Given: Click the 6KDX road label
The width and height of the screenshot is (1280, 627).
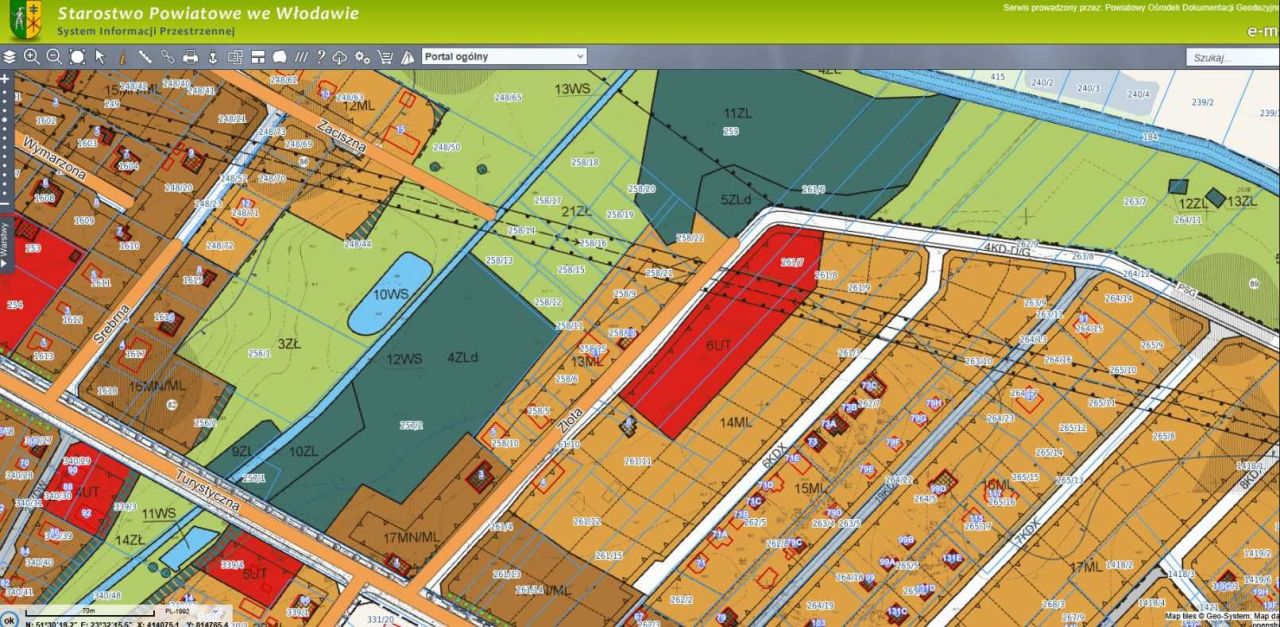Looking at the screenshot, I should [776, 455].
